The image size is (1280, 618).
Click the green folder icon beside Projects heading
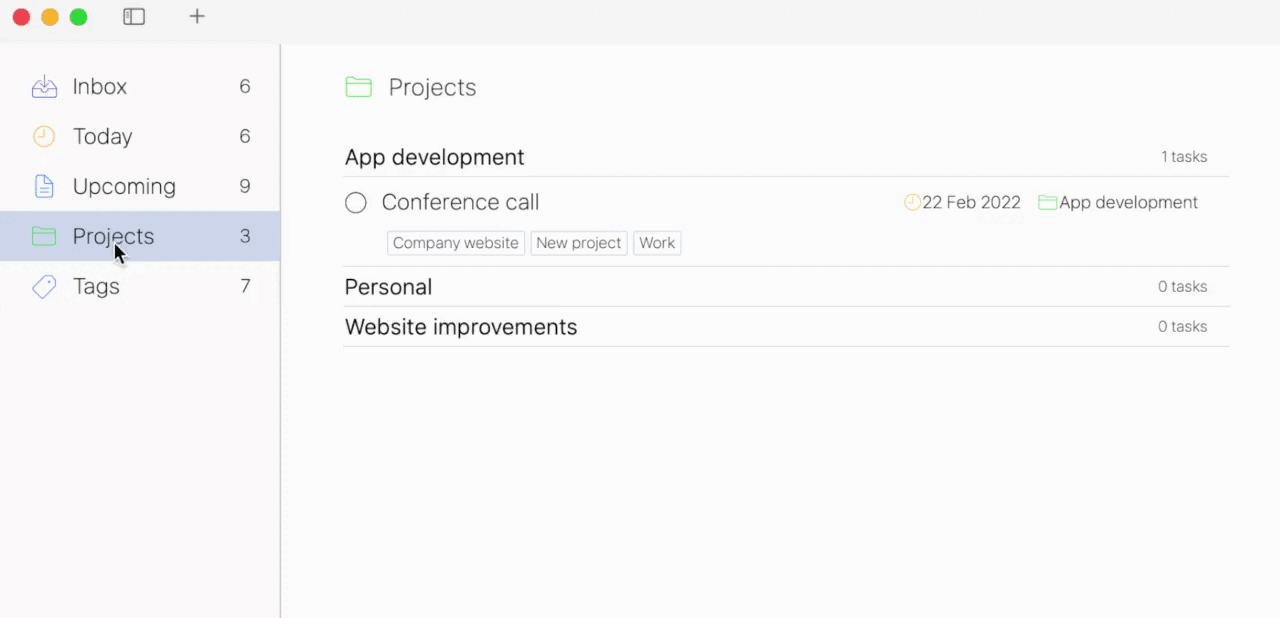(x=358, y=87)
